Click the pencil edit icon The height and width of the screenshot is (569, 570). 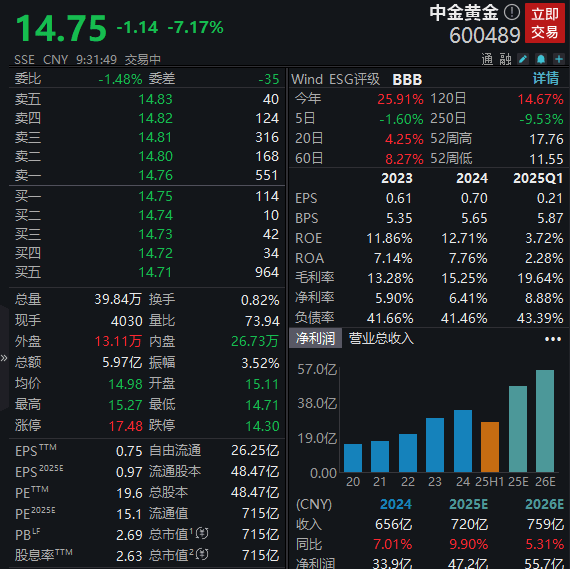(x=523, y=59)
